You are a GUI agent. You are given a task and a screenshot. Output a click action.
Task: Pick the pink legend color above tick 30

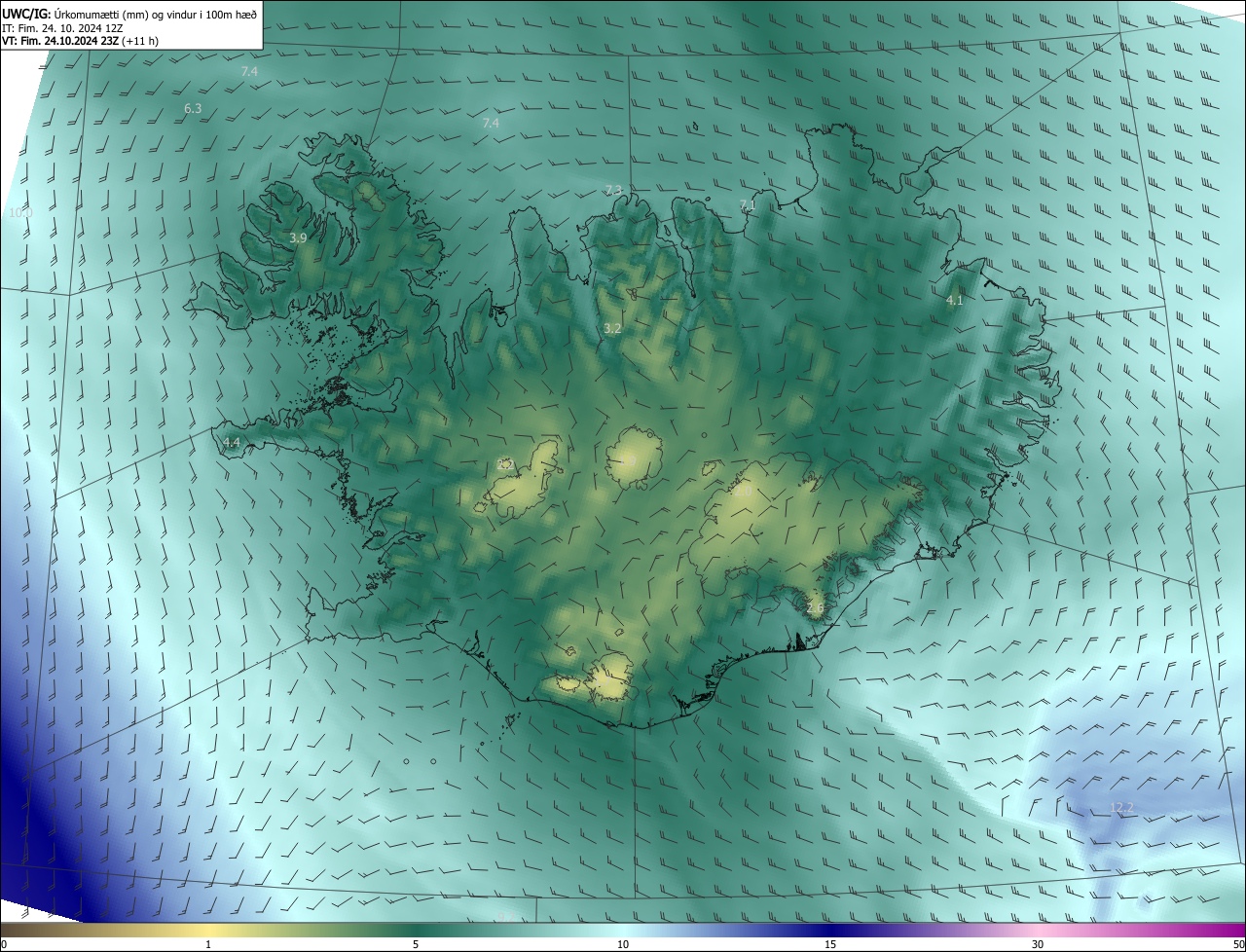point(1038,930)
